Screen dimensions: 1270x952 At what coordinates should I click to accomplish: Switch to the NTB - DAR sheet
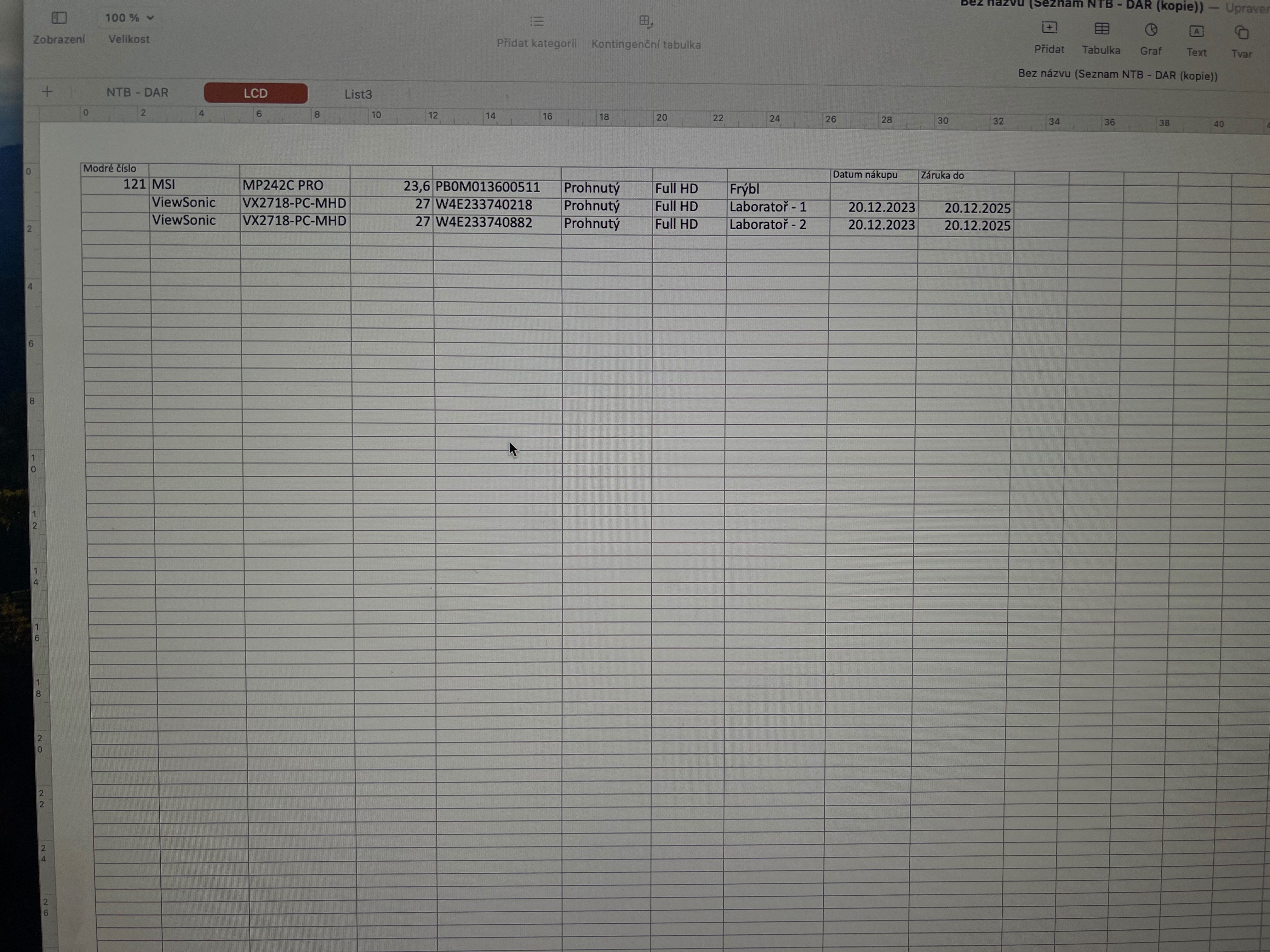tap(137, 92)
